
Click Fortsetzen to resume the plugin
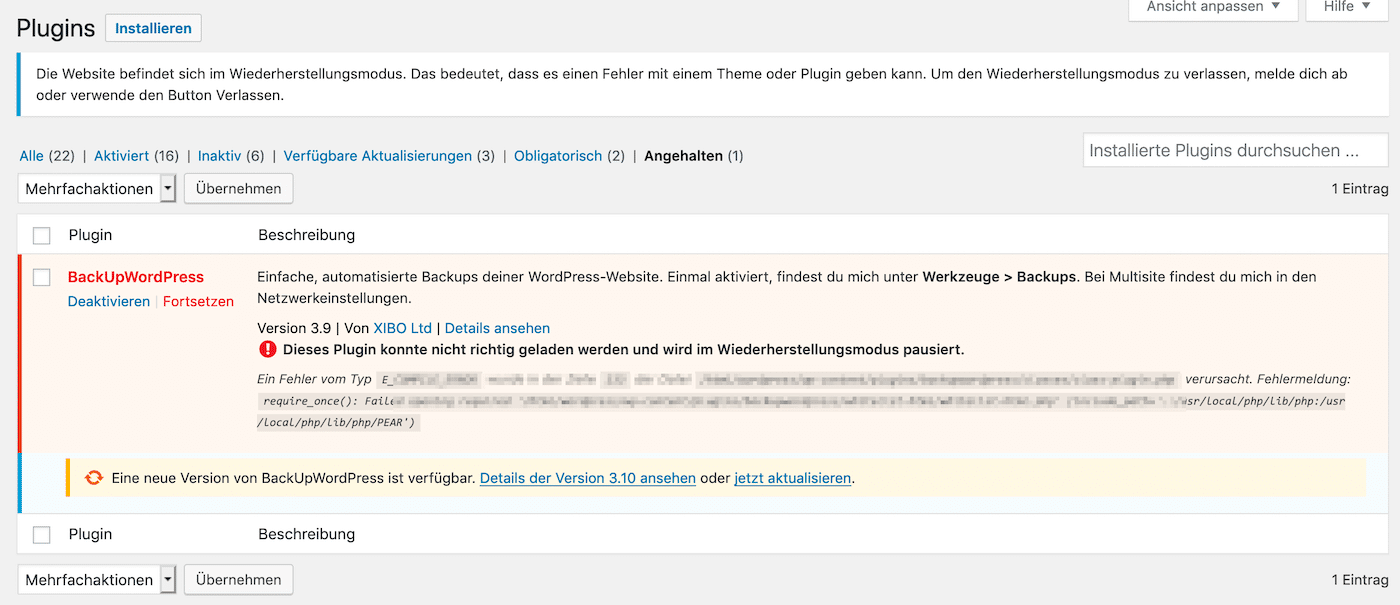click(x=198, y=301)
